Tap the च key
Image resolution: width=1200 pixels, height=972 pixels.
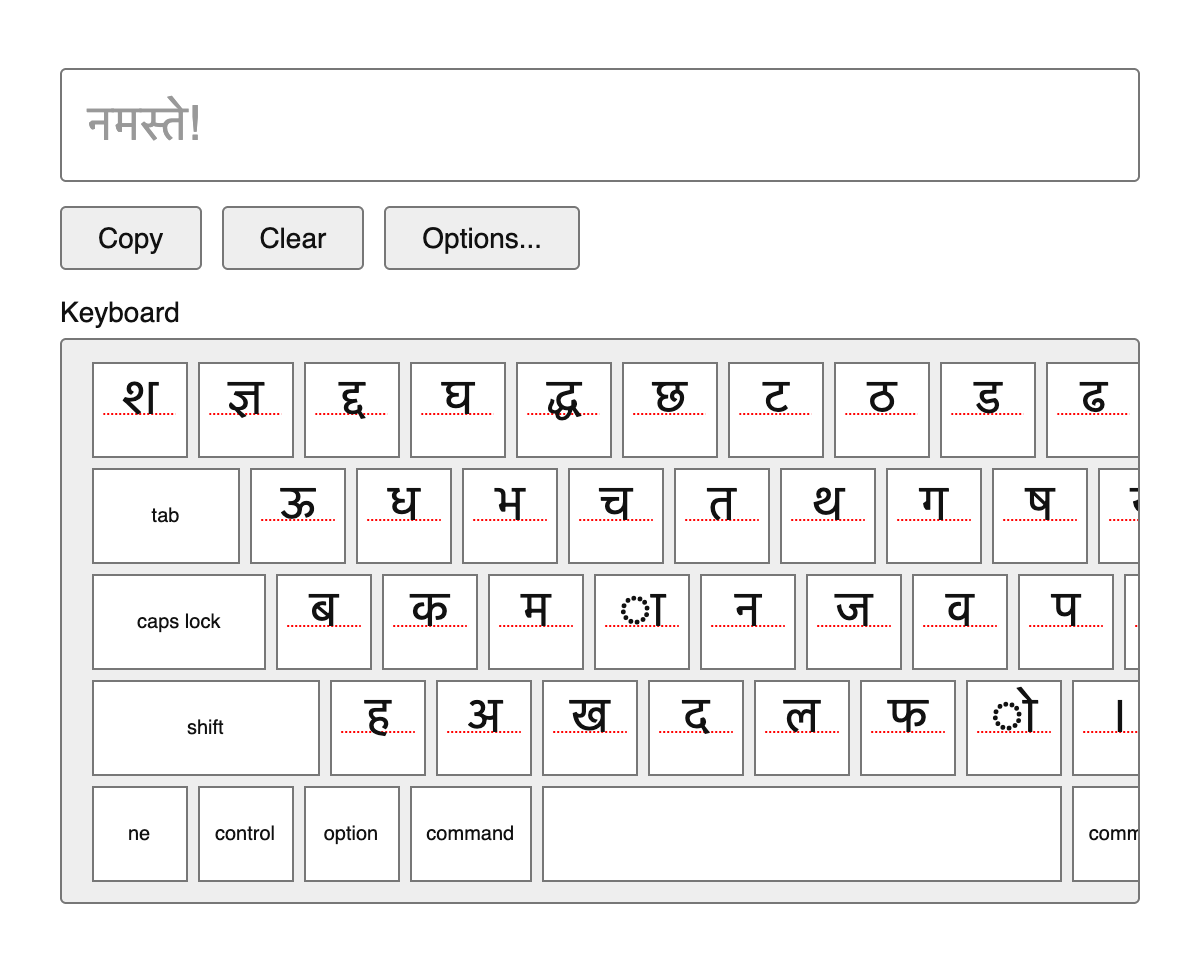click(616, 516)
